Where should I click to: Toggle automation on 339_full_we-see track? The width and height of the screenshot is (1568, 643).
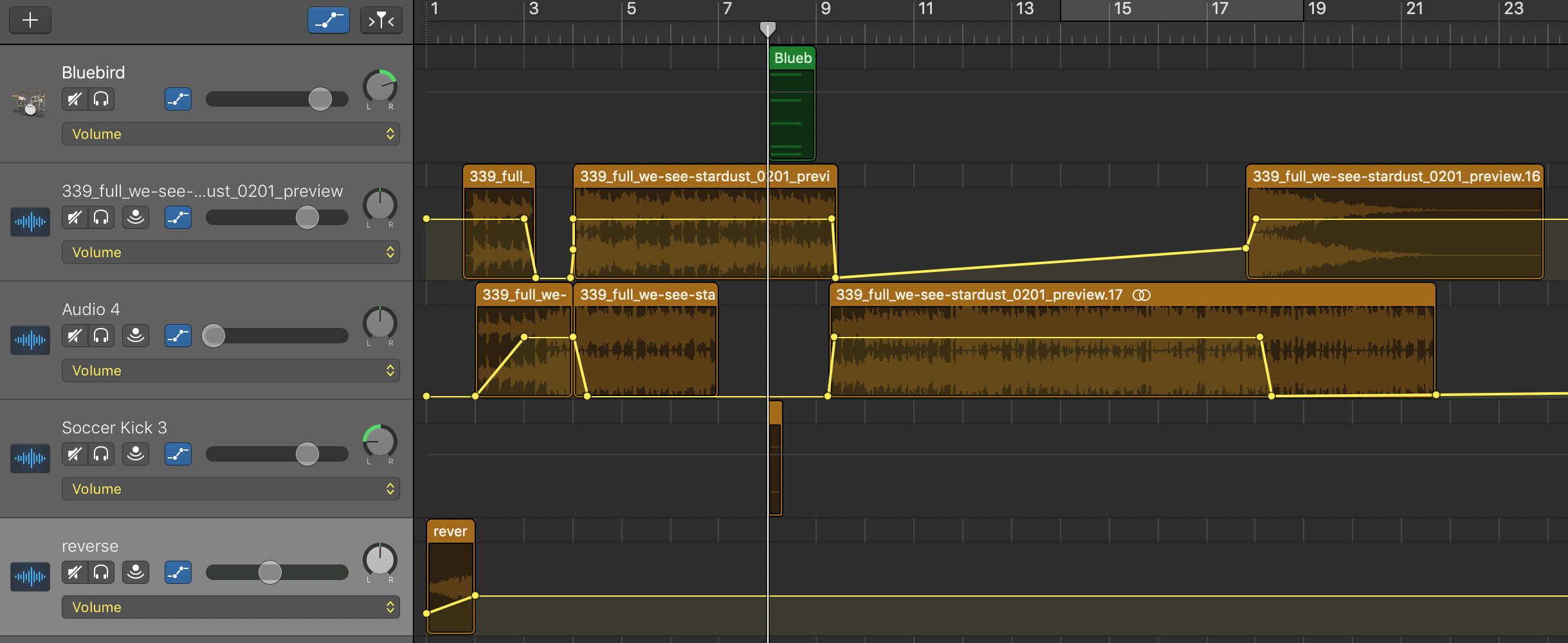coord(178,217)
